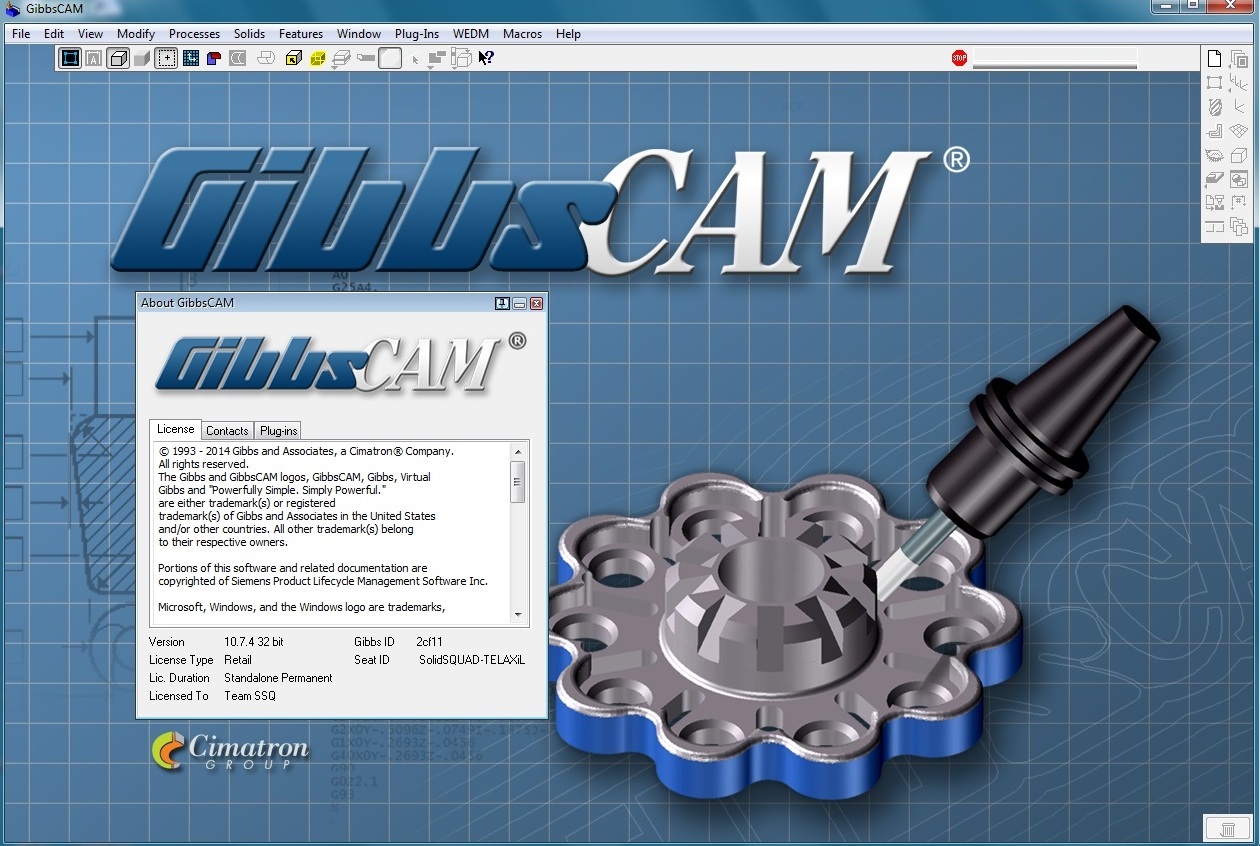Viewport: 1260px width, 846px height.
Task: Expand the multiple coordinate axes palette icon
Action: (1238, 84)
